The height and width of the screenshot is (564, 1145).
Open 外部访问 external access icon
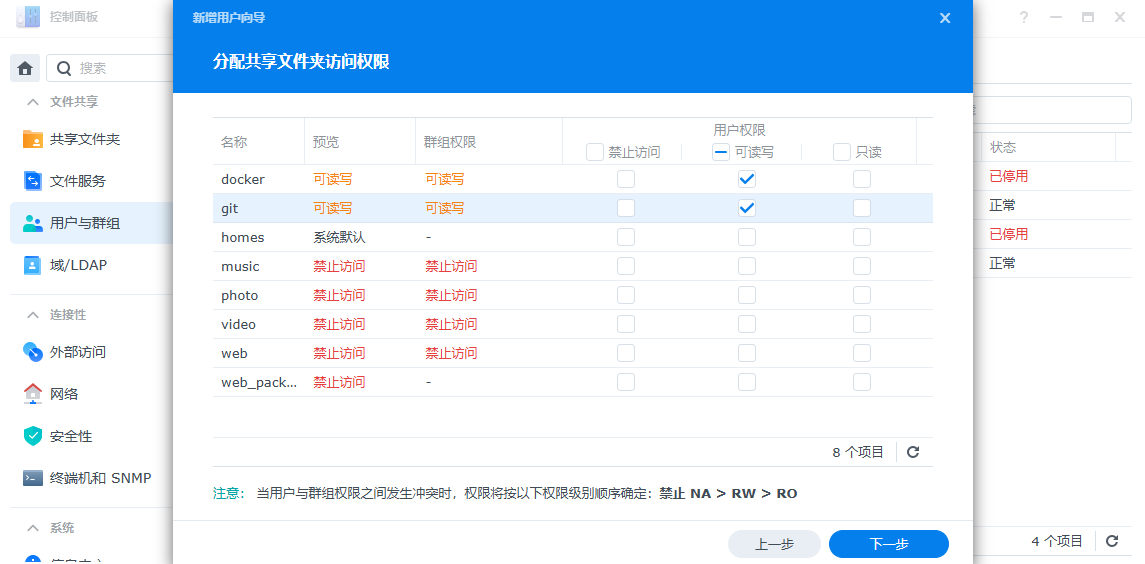click(33, 352)
